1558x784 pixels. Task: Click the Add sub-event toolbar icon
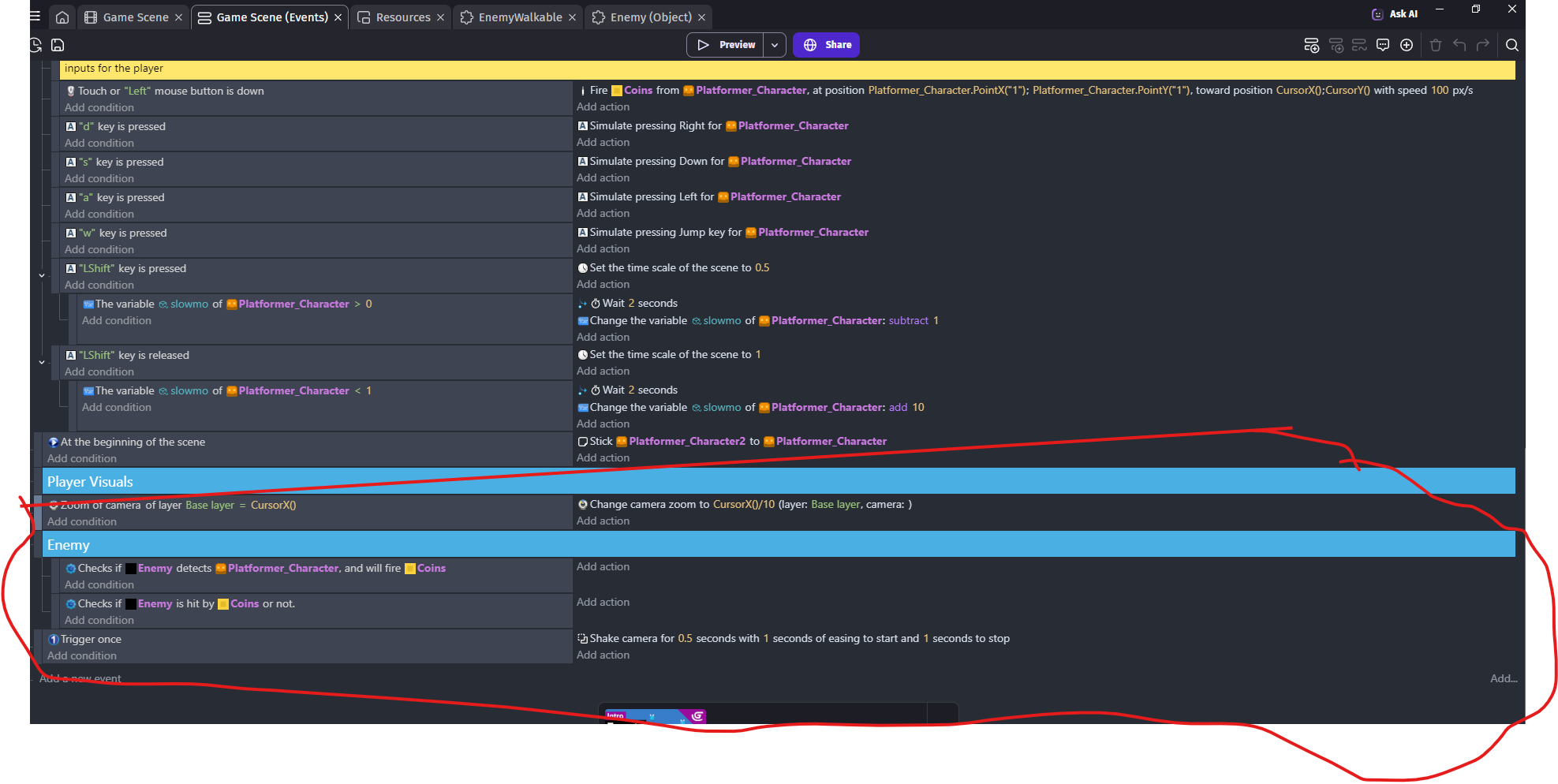[x=1336, y=45]
